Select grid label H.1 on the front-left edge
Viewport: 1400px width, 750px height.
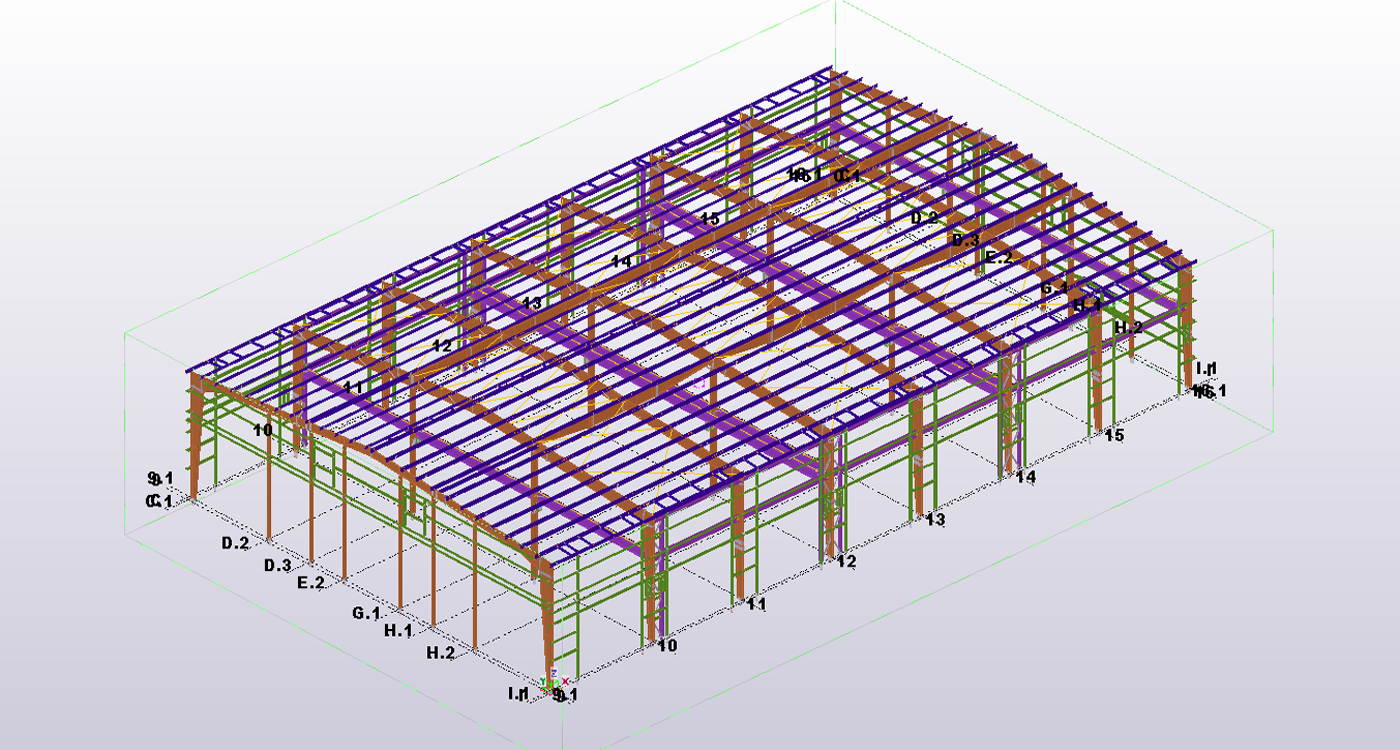tap(398, 631)
